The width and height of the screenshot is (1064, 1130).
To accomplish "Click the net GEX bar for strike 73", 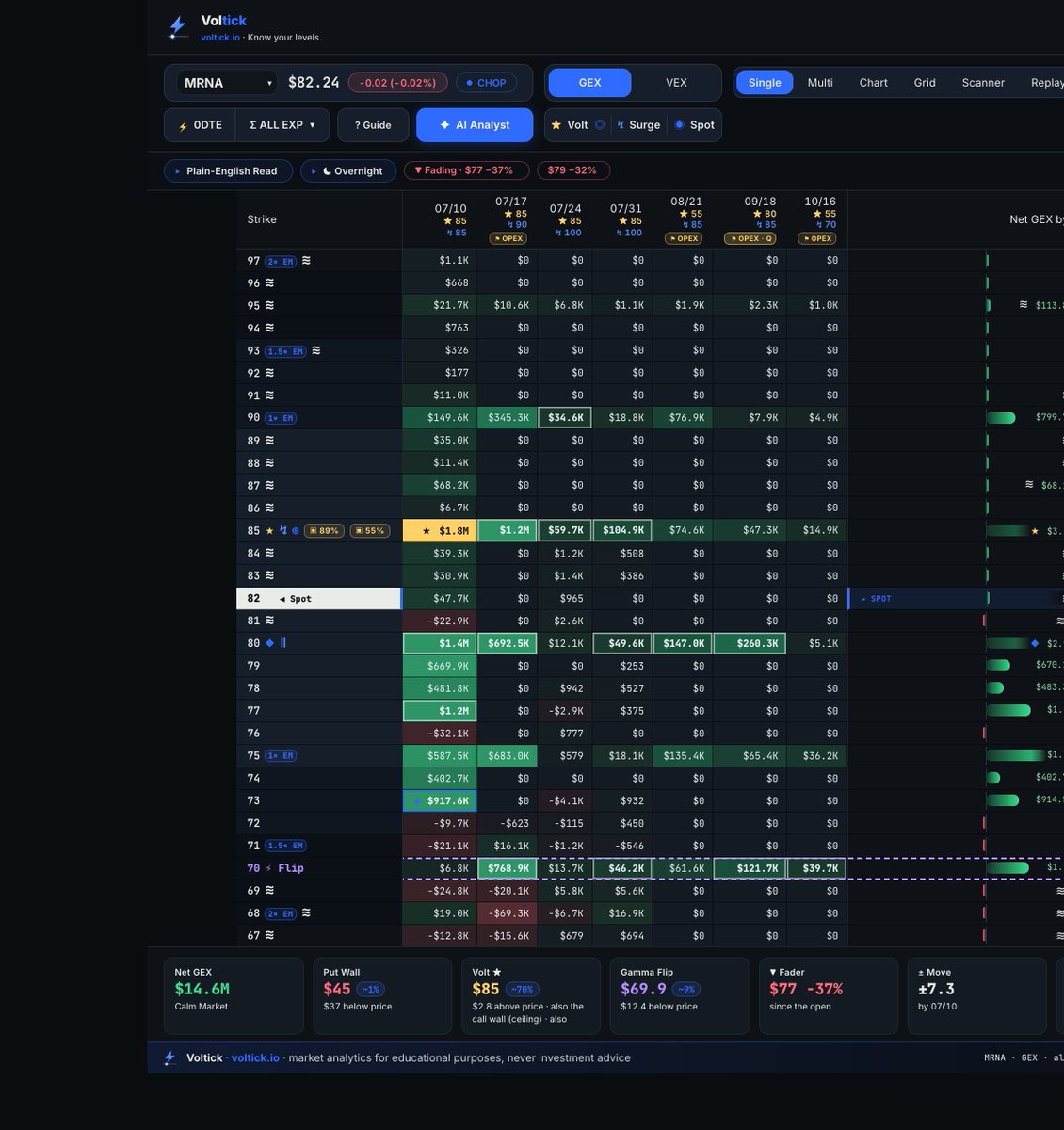I will coord(1002,800).
